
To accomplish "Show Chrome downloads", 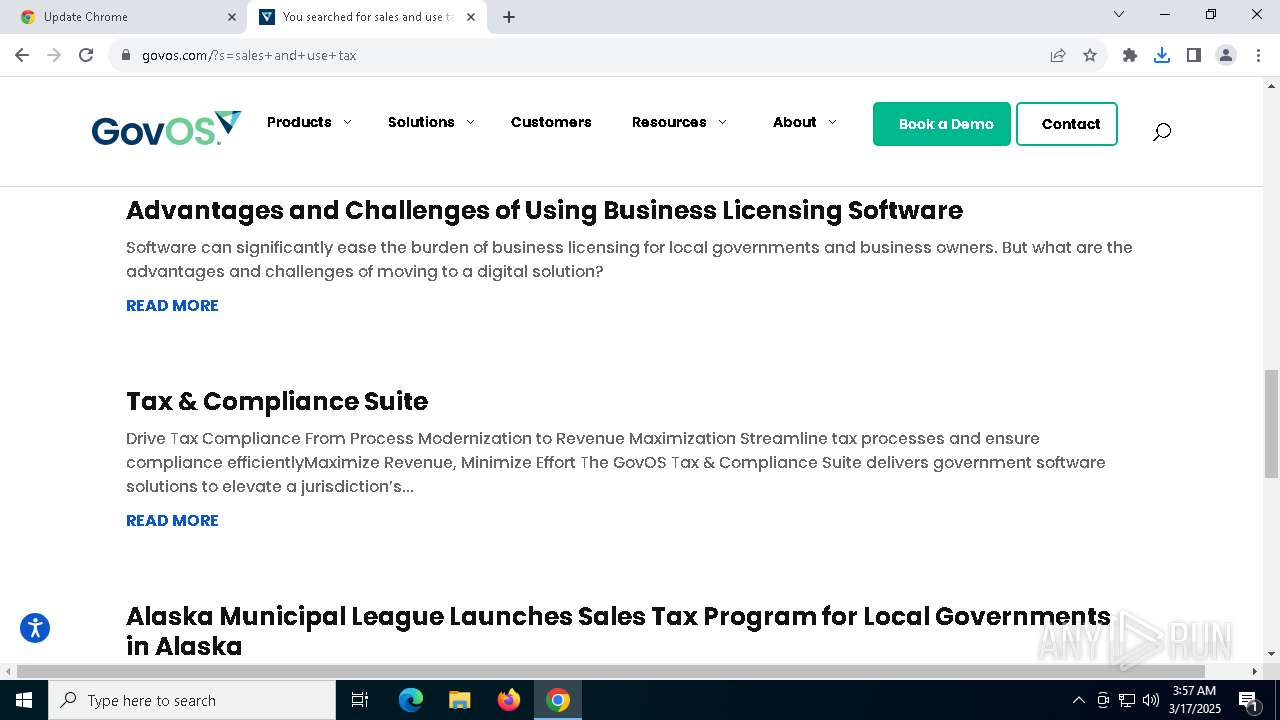I will click(1162, 55).
